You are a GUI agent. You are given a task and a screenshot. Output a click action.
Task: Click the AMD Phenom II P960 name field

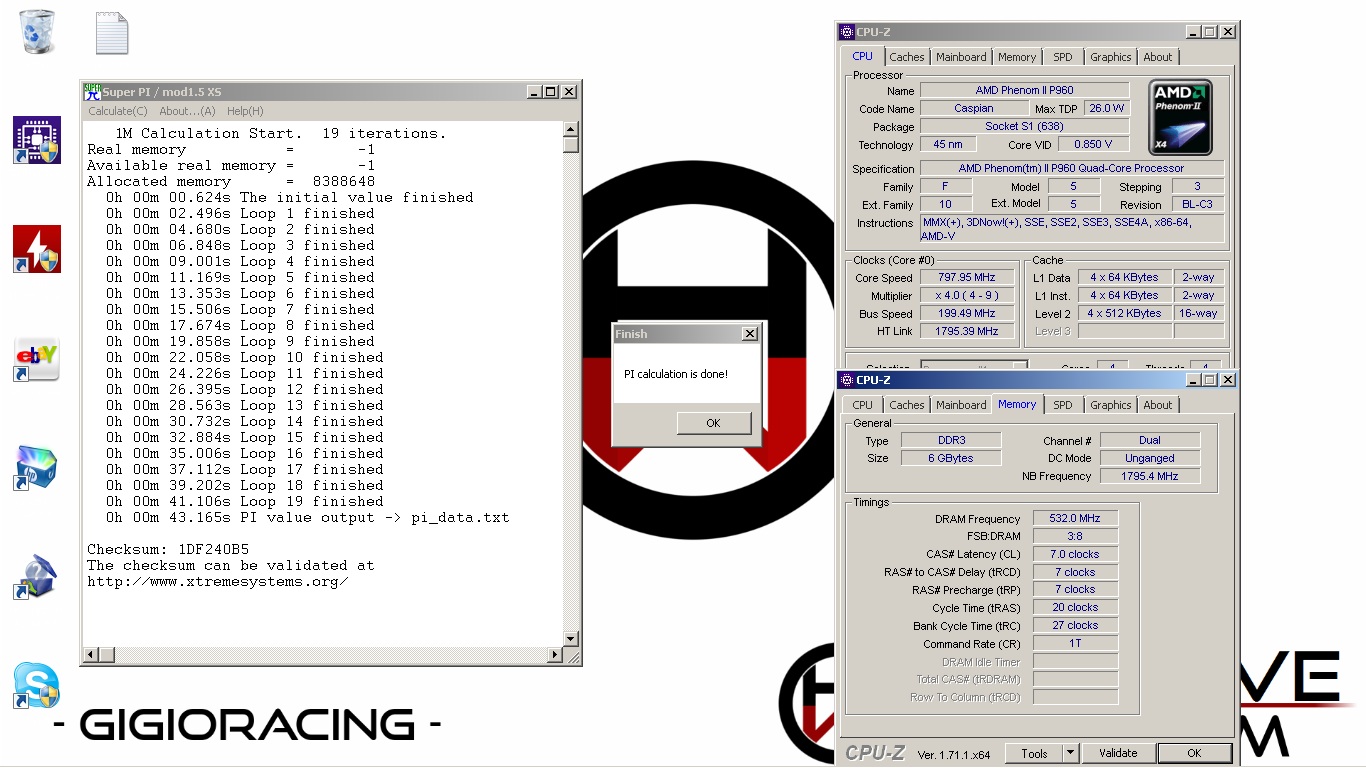tap(1024, 90)
